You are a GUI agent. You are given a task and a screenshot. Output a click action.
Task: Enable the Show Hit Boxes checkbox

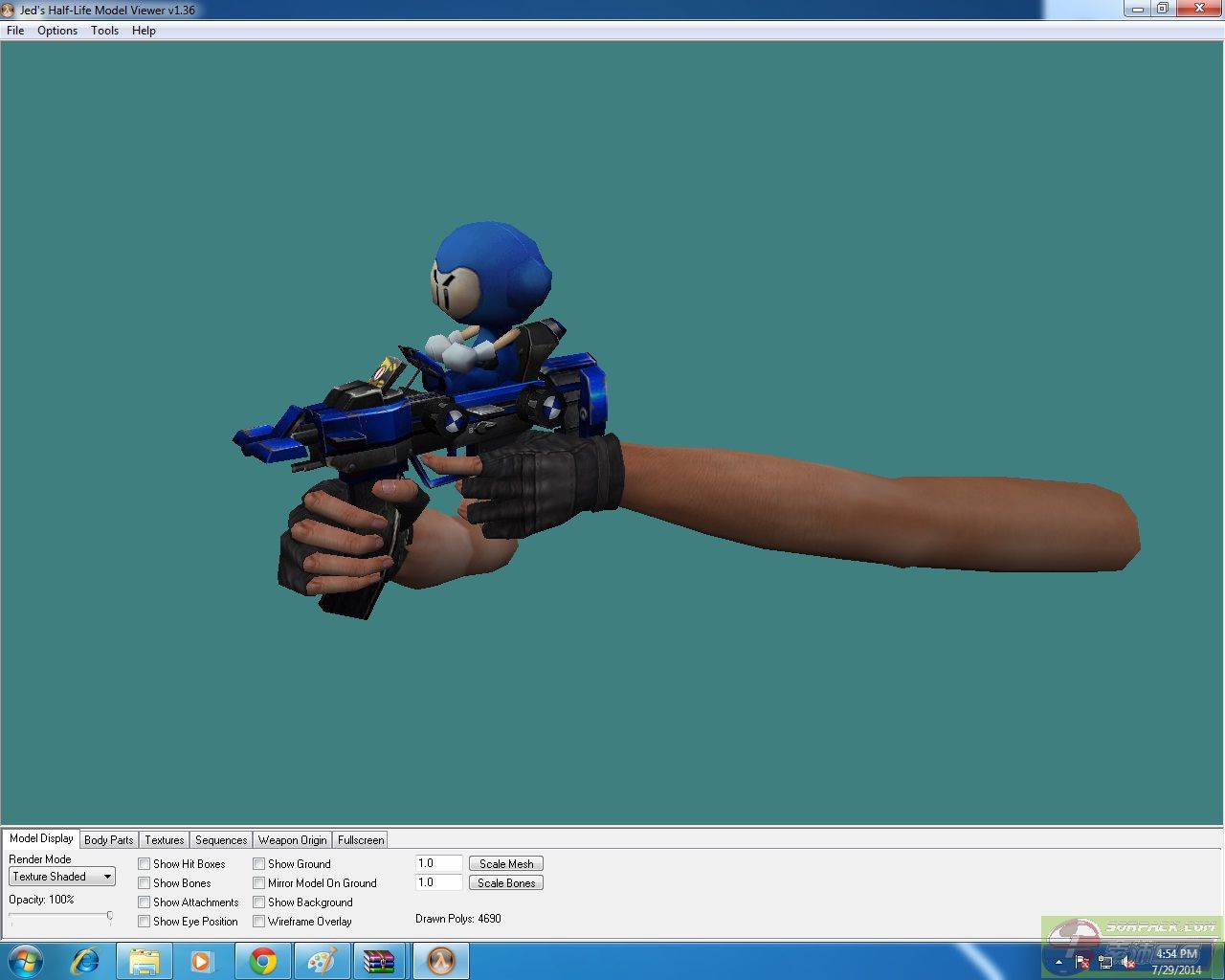tap(145, 864)
